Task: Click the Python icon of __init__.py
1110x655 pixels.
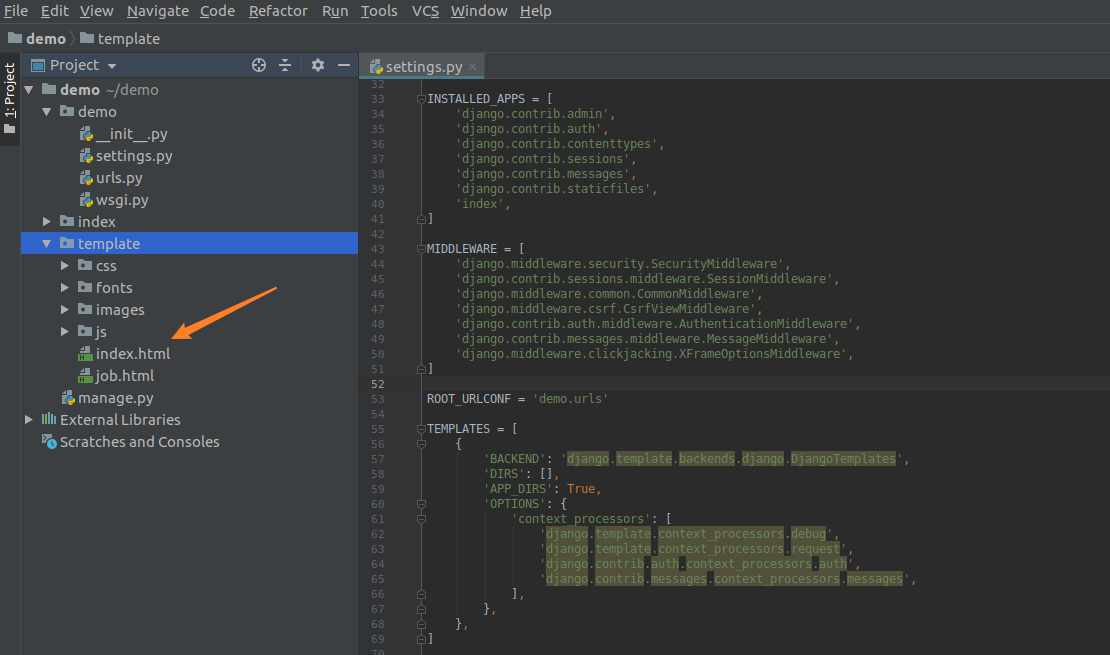Action: coord(86,134)
